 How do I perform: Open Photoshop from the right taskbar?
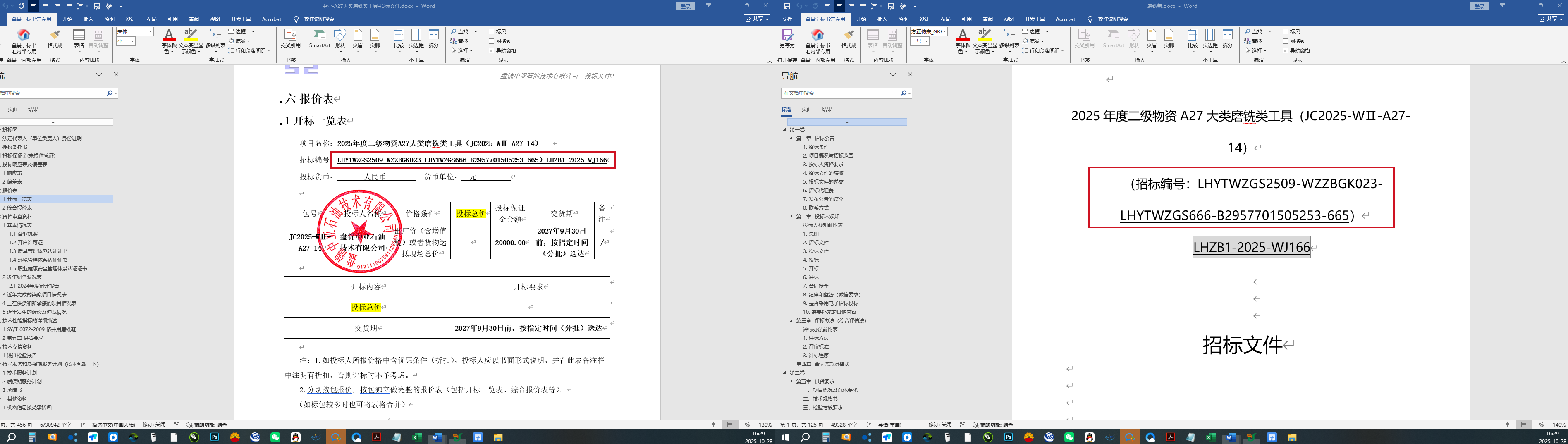click(x=1009, y=437)
